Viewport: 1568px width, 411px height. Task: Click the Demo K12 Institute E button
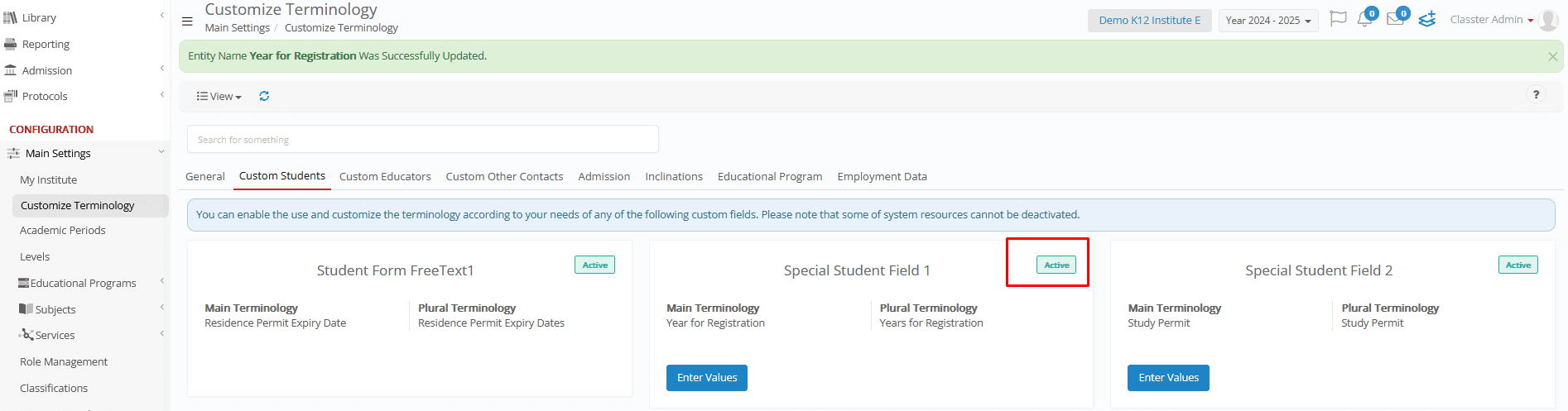point(1149,21)
